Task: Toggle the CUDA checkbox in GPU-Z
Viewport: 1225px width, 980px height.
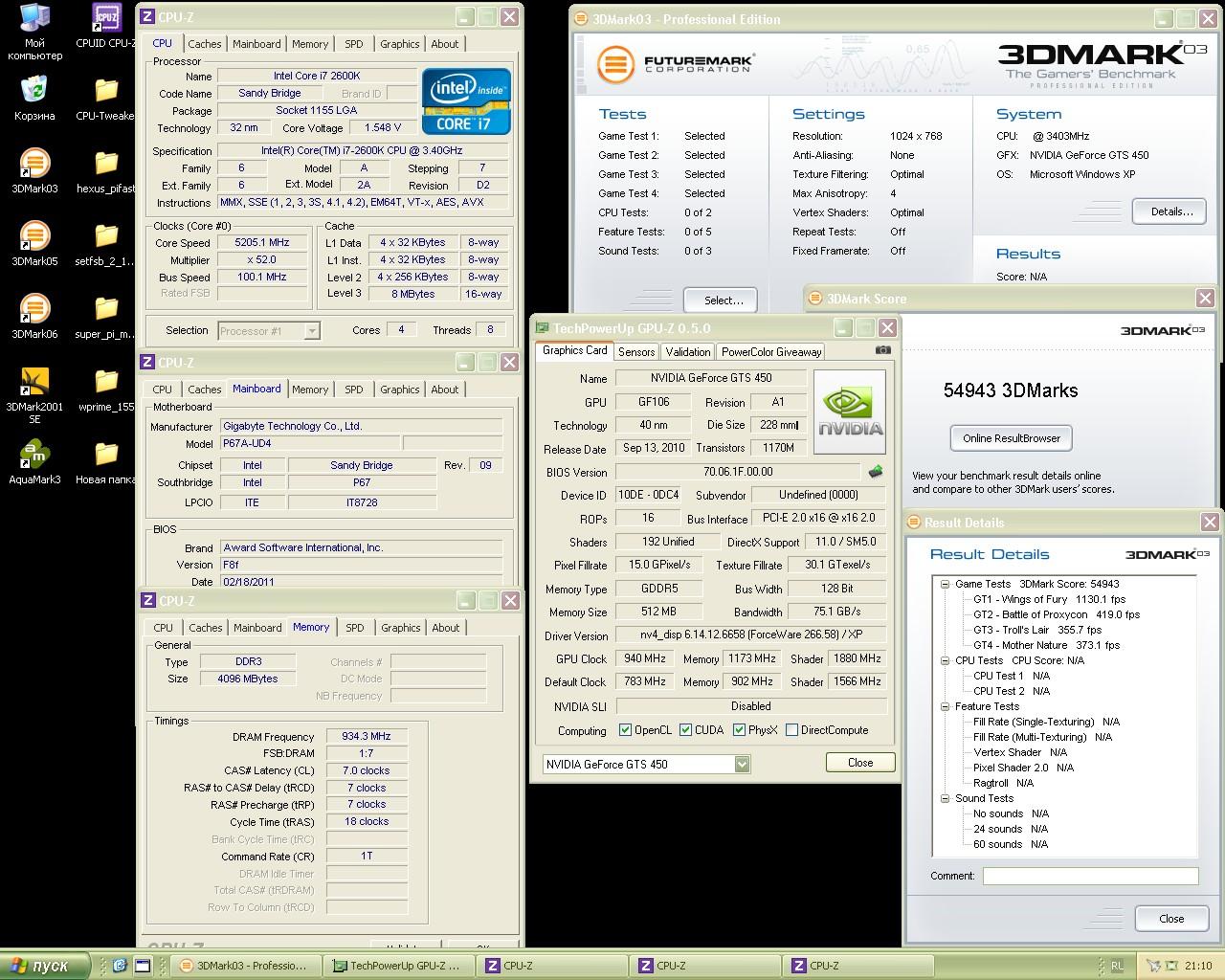Action: (x=686, y=730)
